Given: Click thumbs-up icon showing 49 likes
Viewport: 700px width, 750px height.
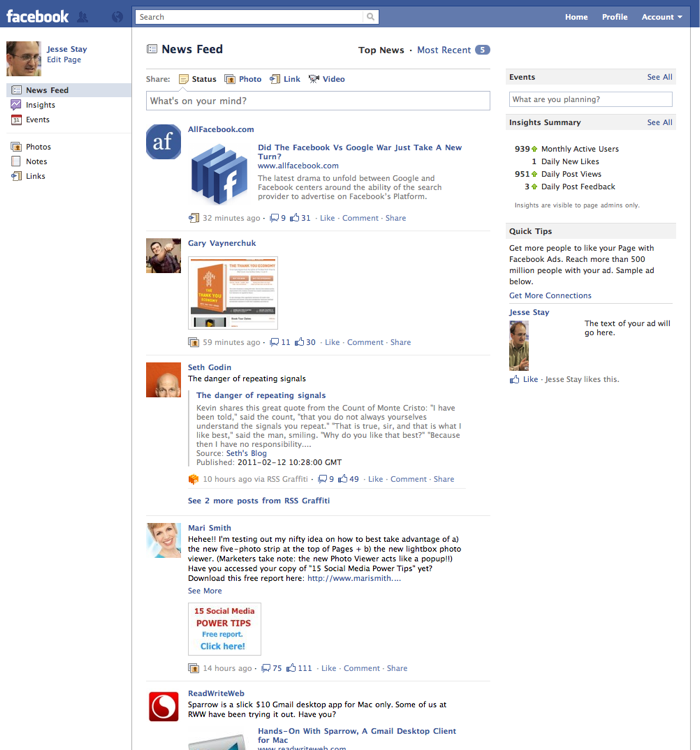Looking at the screenshot, I should (x=343, y=479).
